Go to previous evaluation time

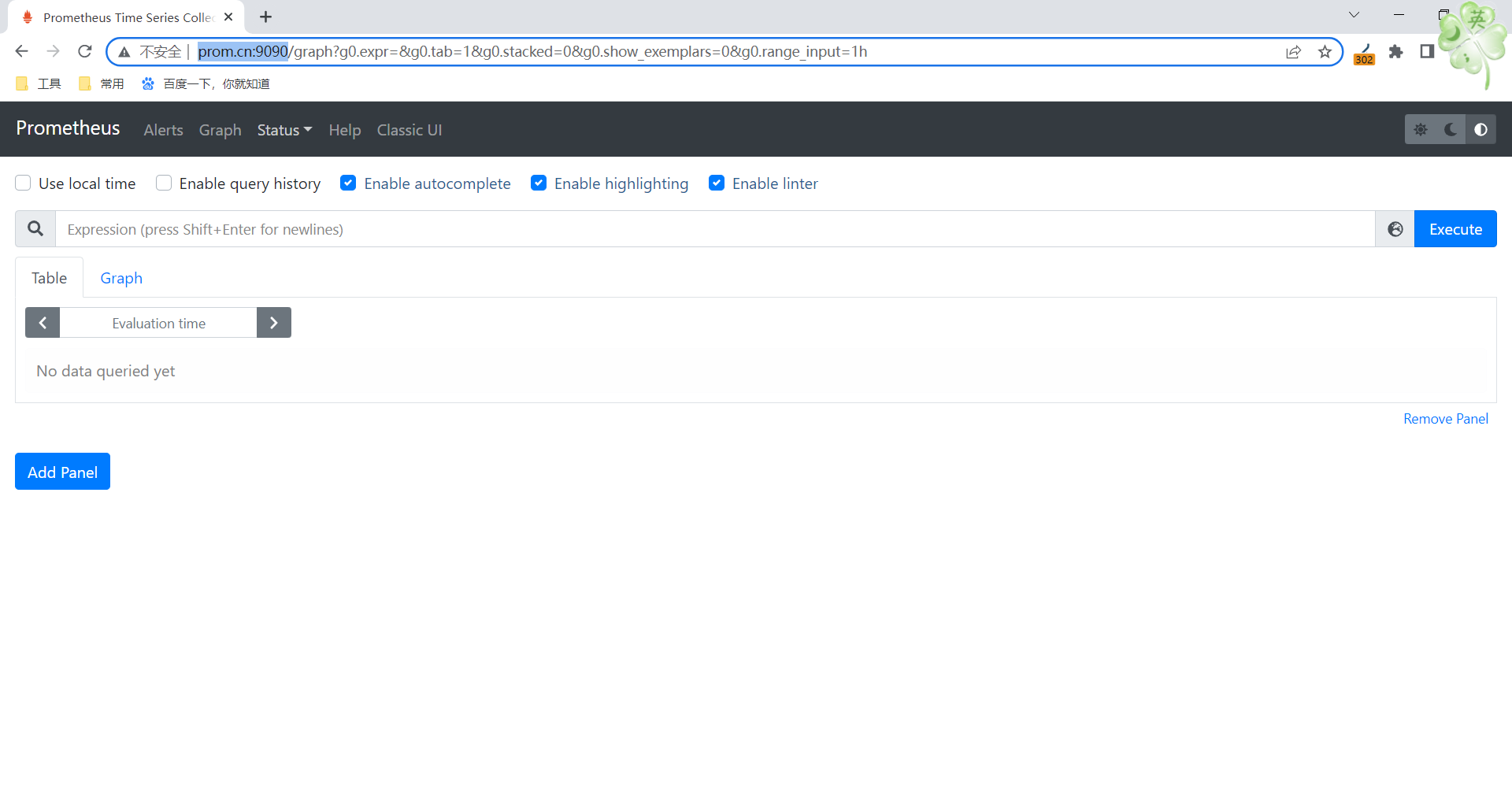(x=43, y=323)
